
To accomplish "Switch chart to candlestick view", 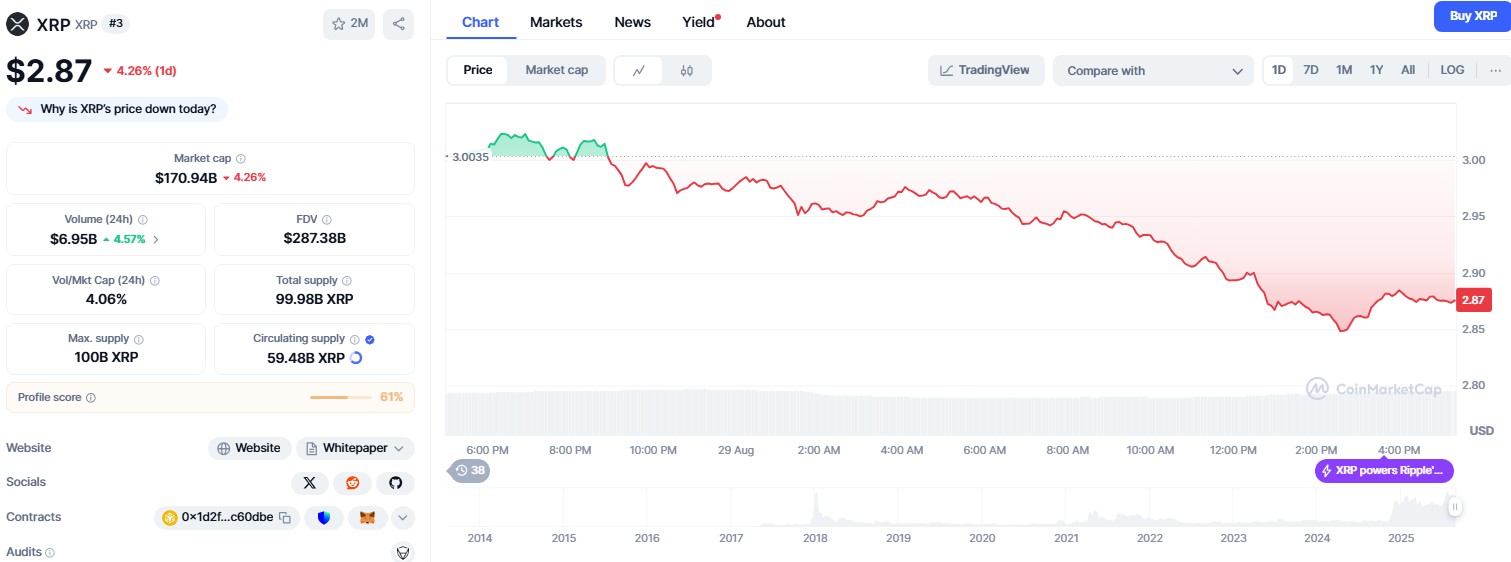I will (686, 70).
